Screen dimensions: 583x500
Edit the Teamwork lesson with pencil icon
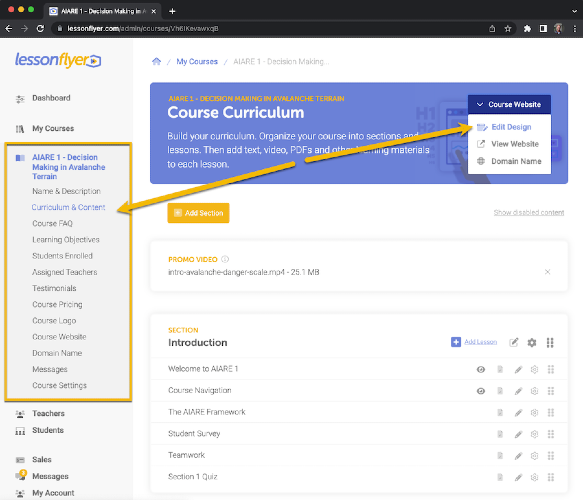[518, 456]
